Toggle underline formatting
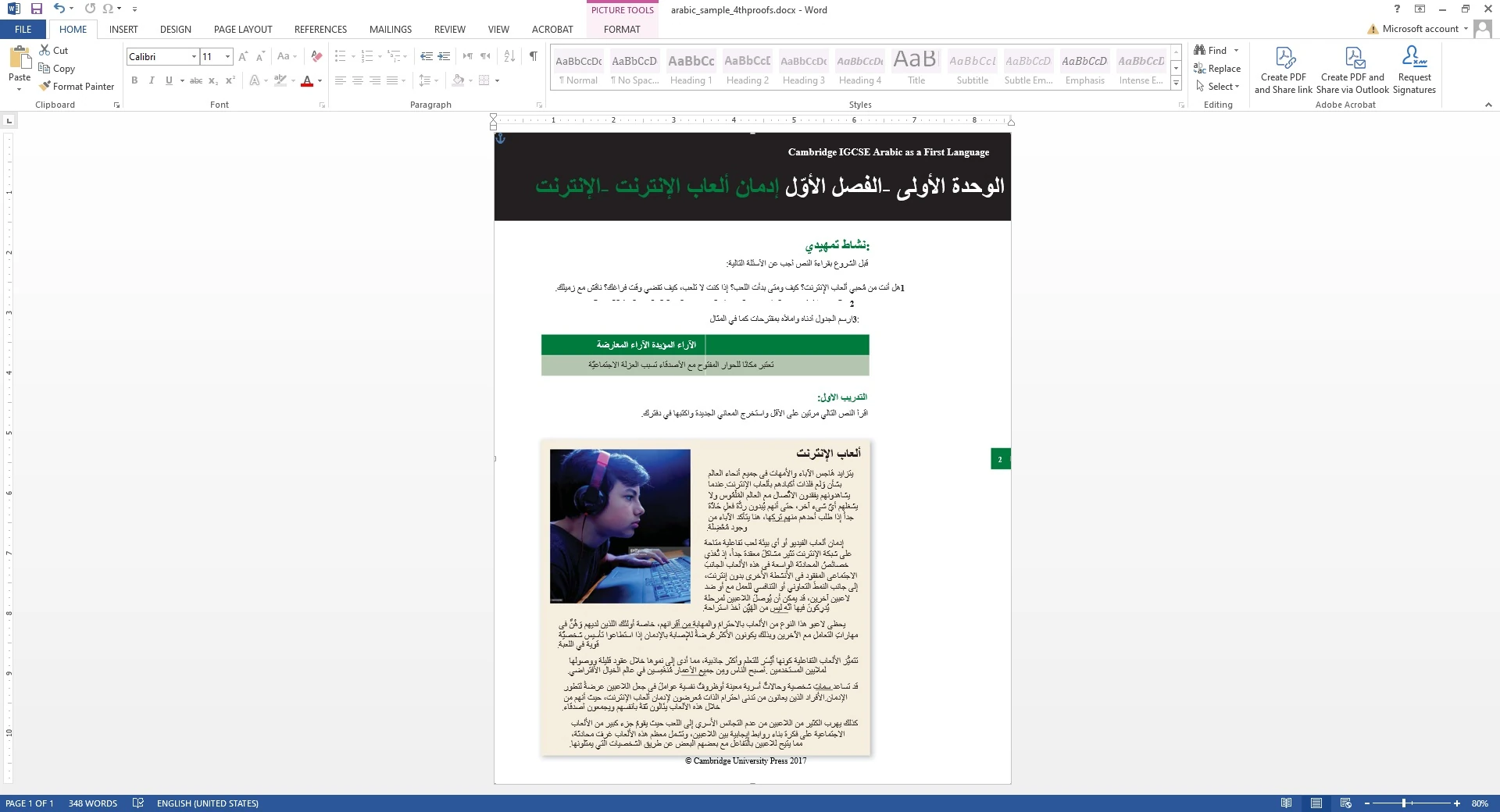 click(169, 80)
